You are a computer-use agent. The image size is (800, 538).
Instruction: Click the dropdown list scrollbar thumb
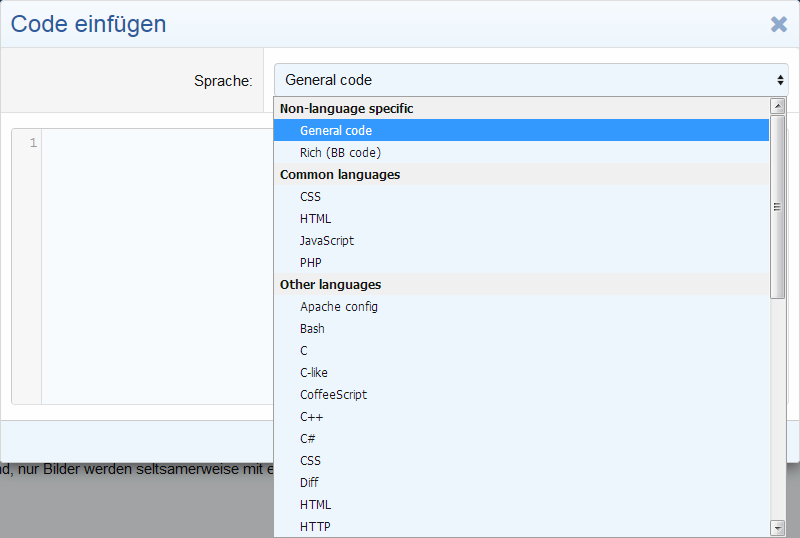(x=778, y=207)
